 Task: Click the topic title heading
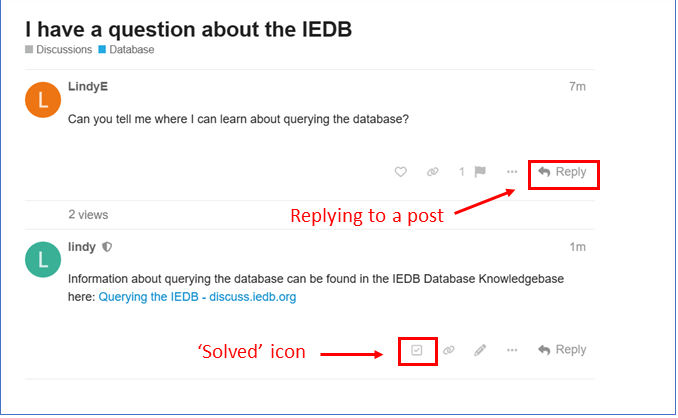[188, 28]
